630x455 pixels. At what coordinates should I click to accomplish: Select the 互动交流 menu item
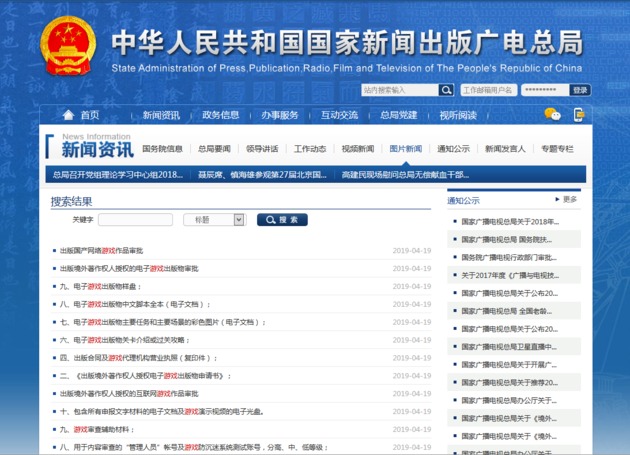pyautogui.click(x=339, y=115)
